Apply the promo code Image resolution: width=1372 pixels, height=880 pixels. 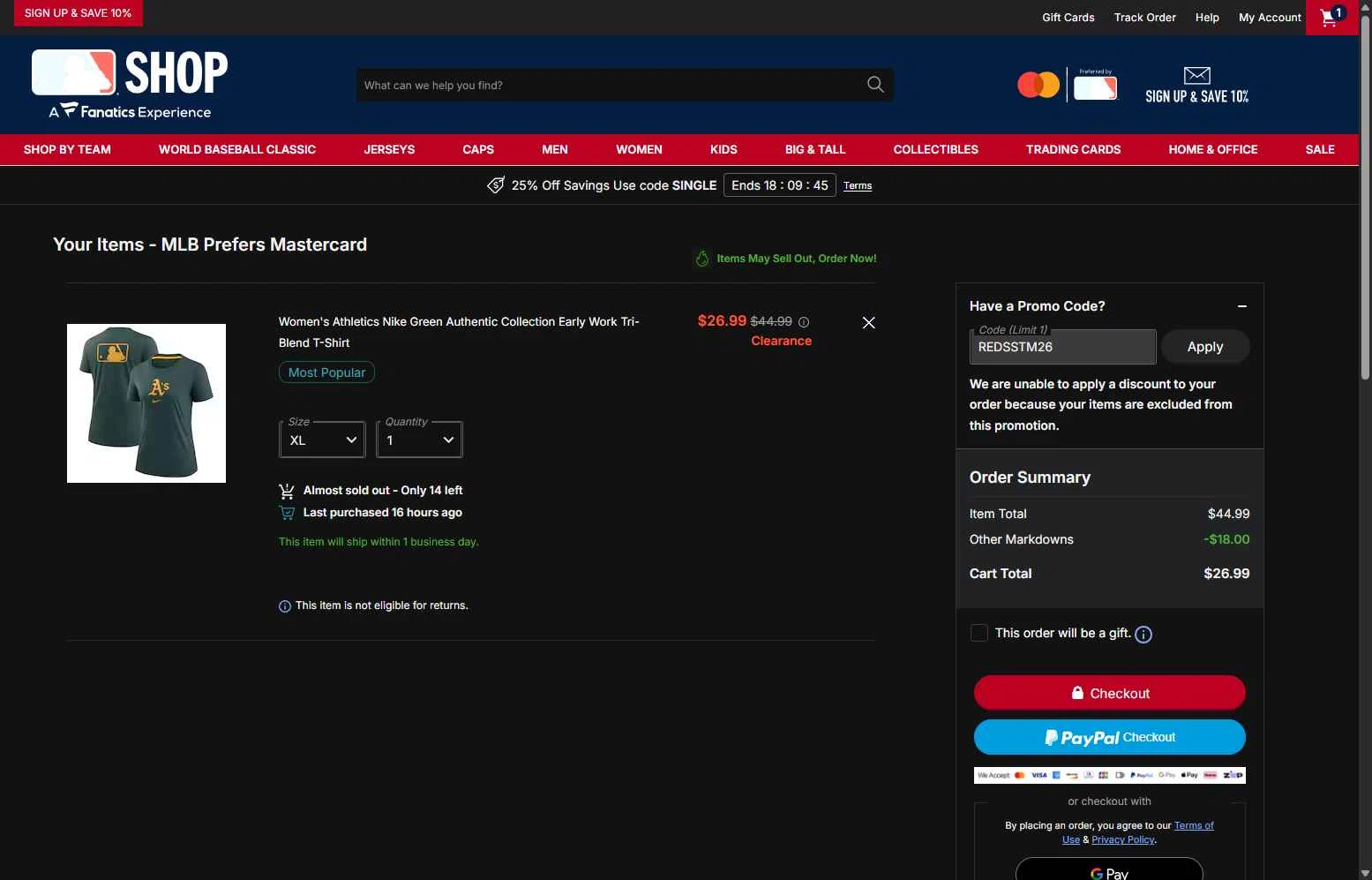click(x=1205, y=347)
